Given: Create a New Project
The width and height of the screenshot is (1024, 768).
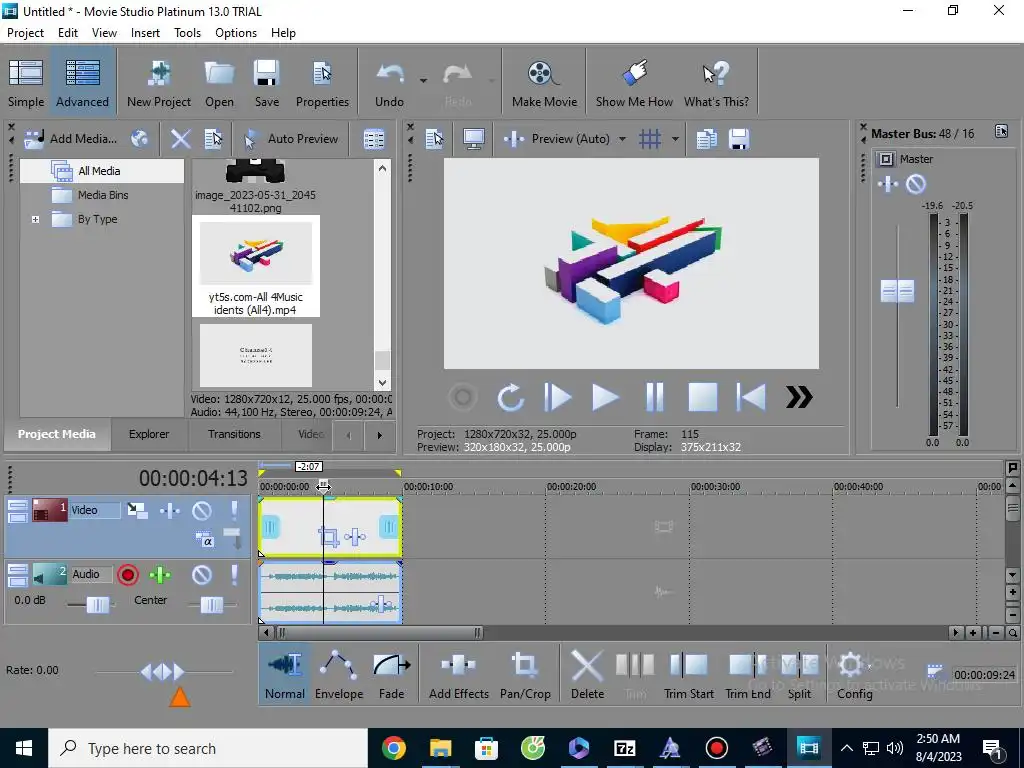Looking at the screenshot, I should [159, 83].
